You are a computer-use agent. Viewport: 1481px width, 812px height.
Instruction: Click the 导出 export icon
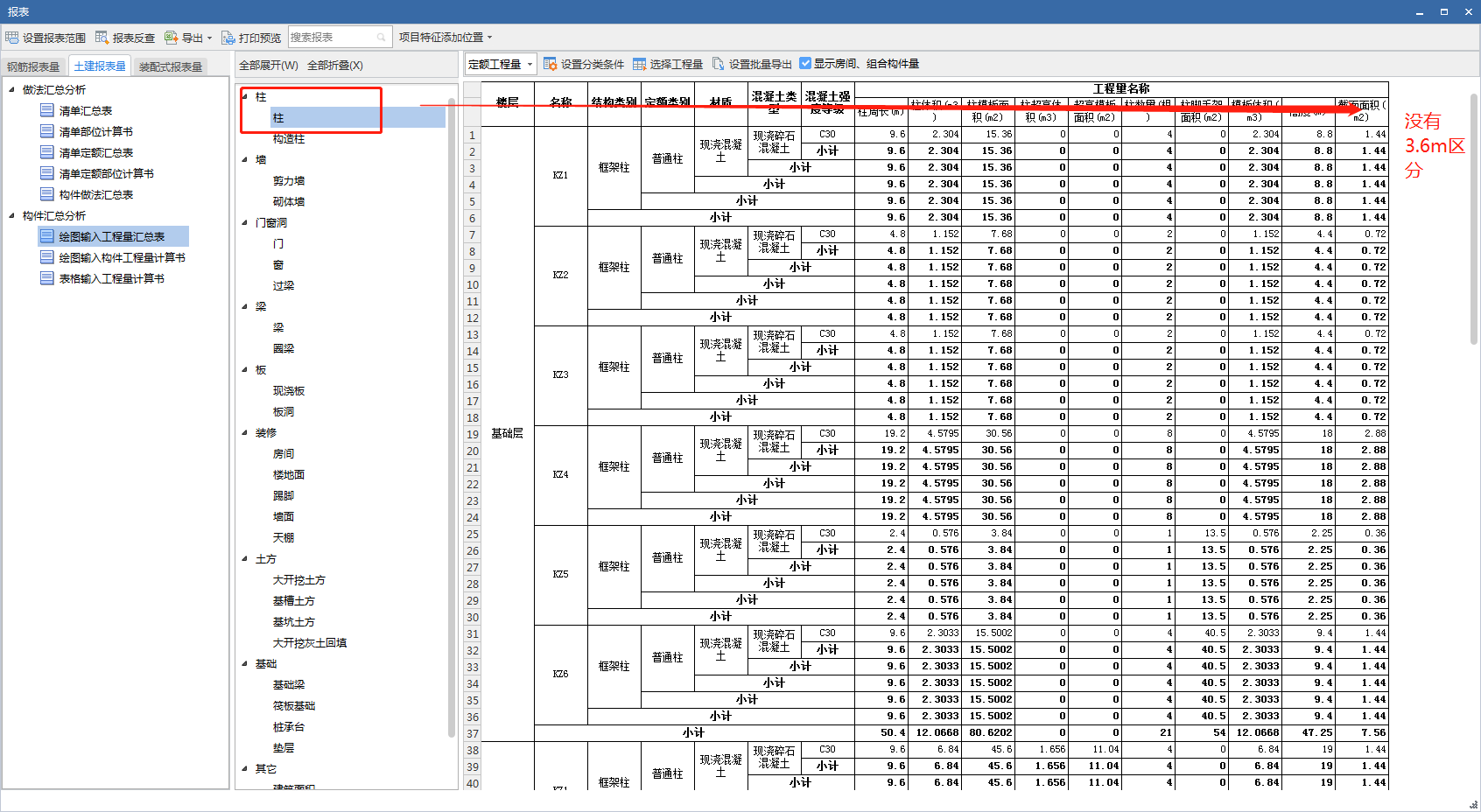171,38
